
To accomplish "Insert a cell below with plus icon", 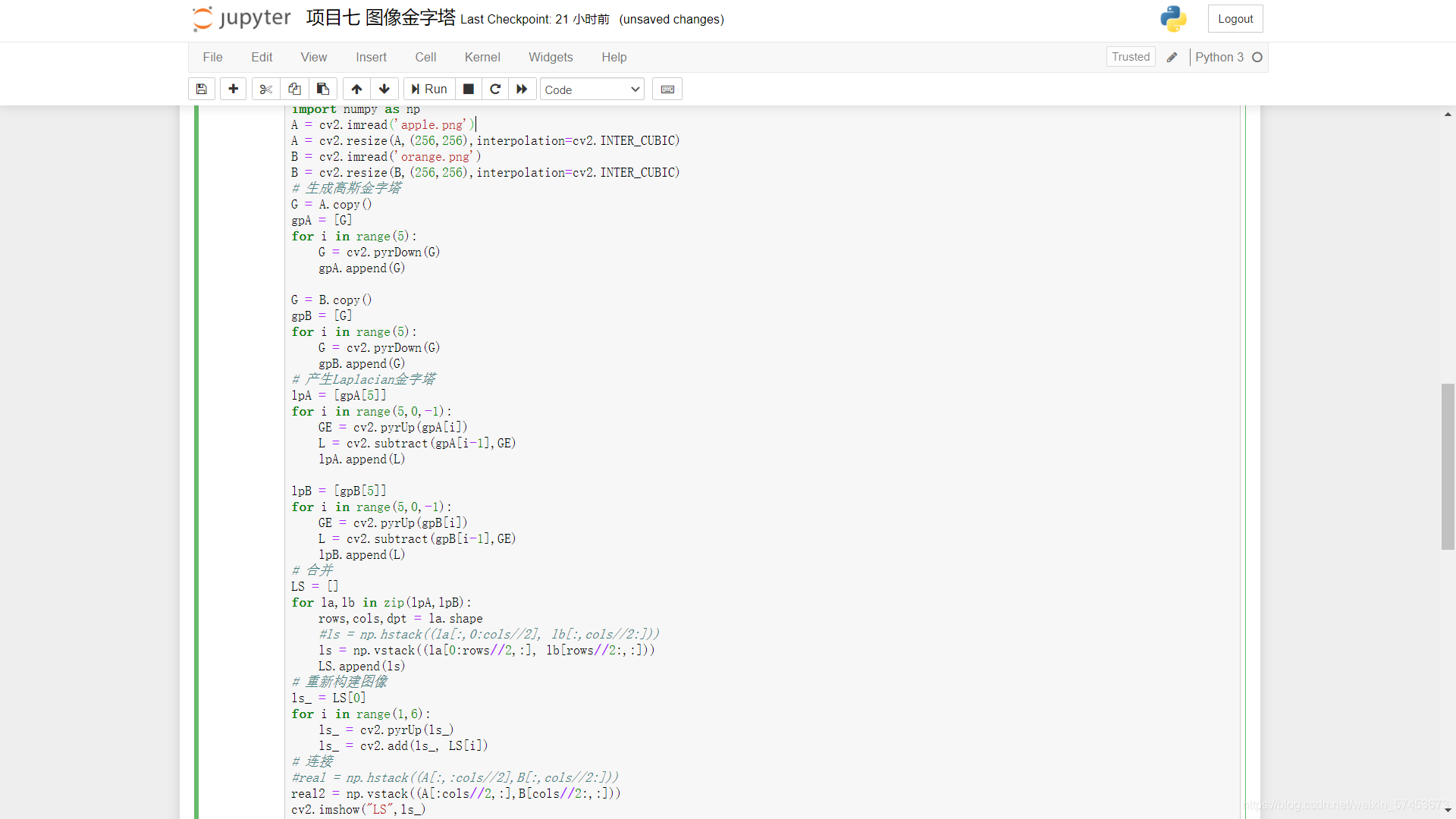I will point(233,89).
